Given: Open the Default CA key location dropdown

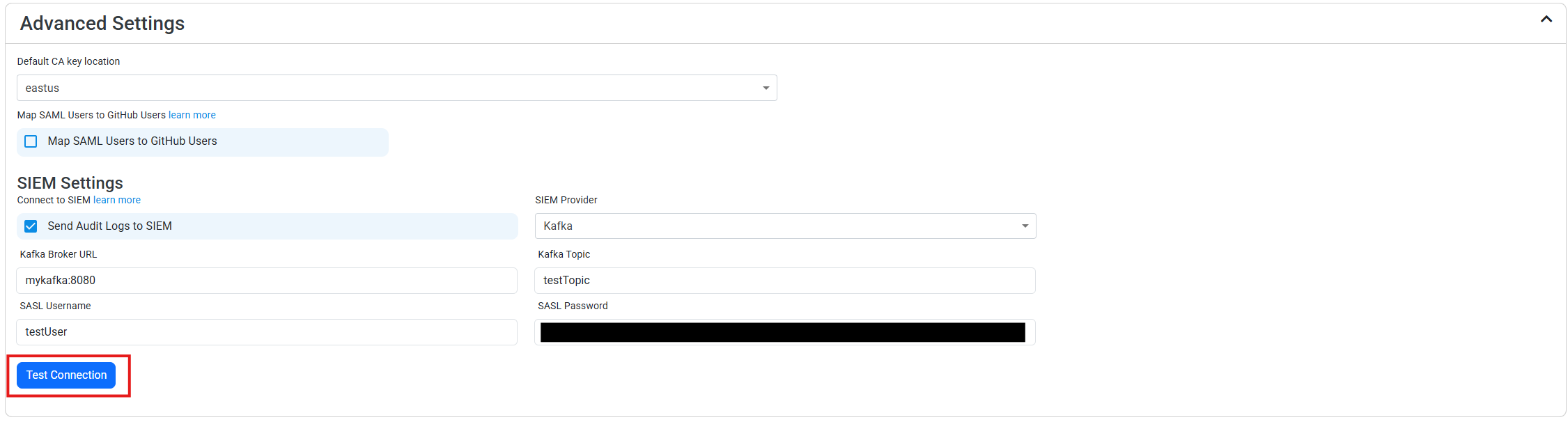Looking at the screenshot, I should pos(764,88).
